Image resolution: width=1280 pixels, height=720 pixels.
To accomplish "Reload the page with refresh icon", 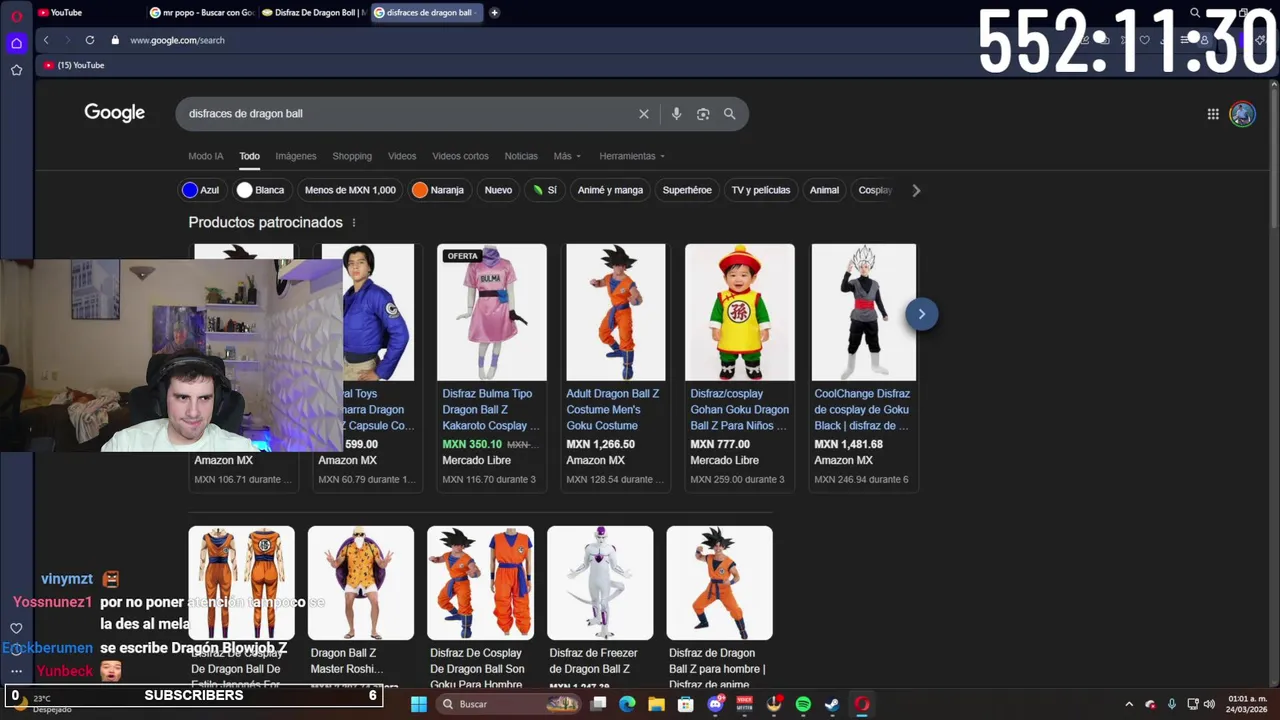I will point(90,40).
